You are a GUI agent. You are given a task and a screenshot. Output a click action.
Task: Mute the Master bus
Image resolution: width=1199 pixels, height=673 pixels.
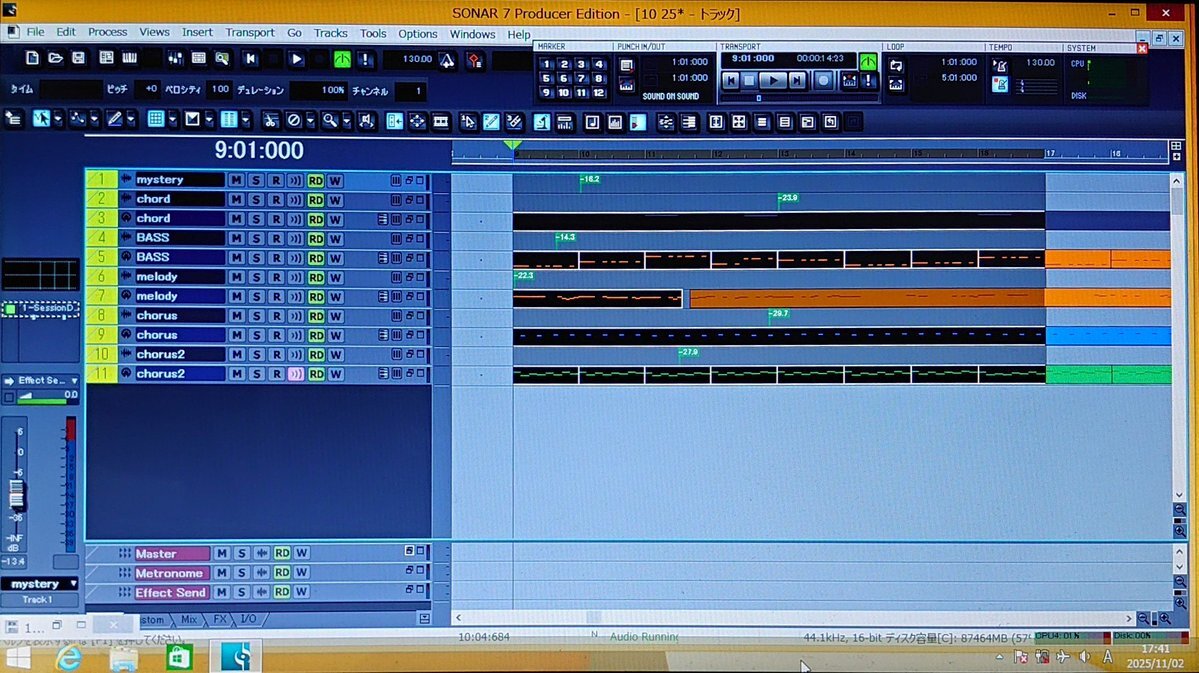[222, 553]
